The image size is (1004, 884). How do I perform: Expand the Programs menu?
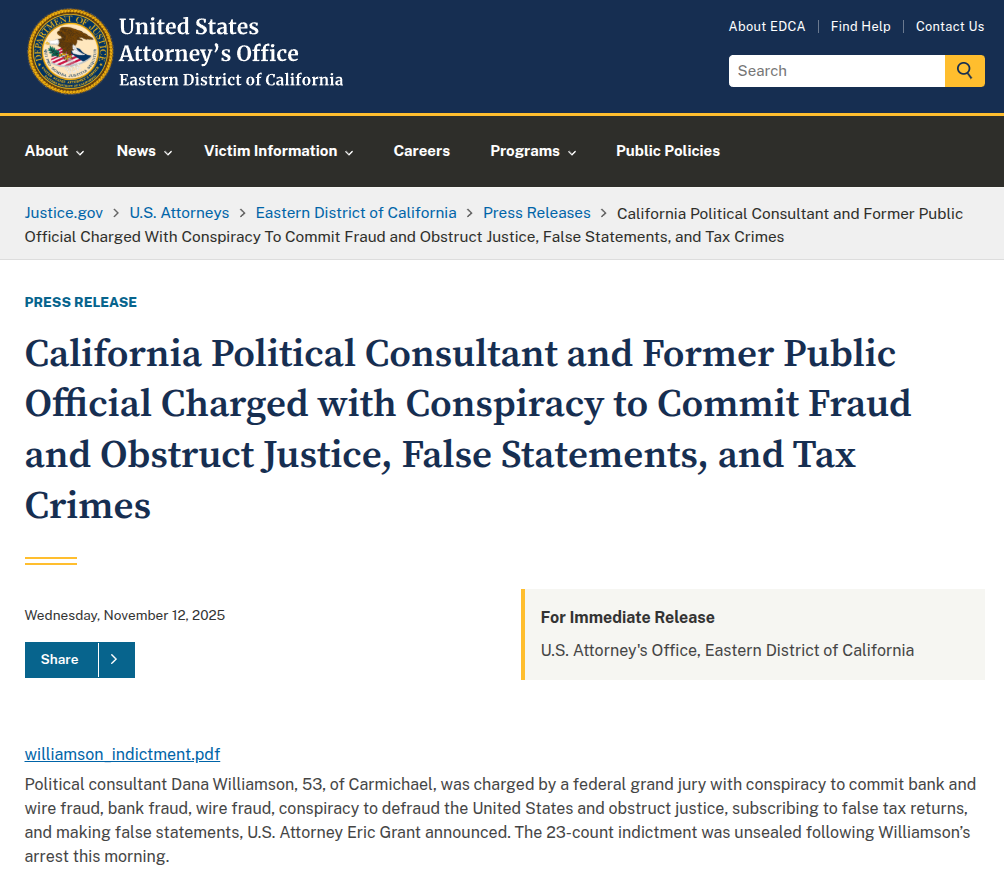click(533, 151)
